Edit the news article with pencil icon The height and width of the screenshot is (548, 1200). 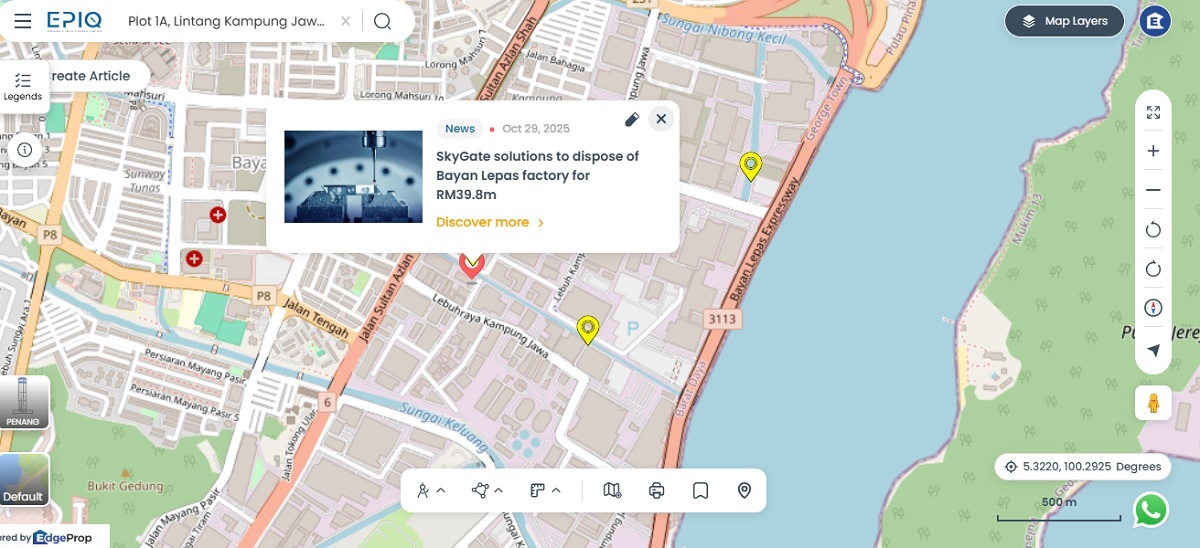[x=631, y=120]
